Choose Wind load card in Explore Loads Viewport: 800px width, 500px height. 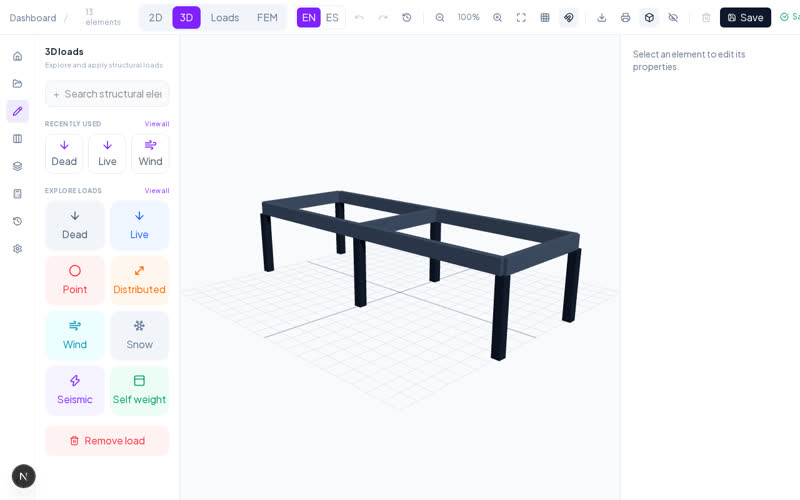tap(75, 336)
